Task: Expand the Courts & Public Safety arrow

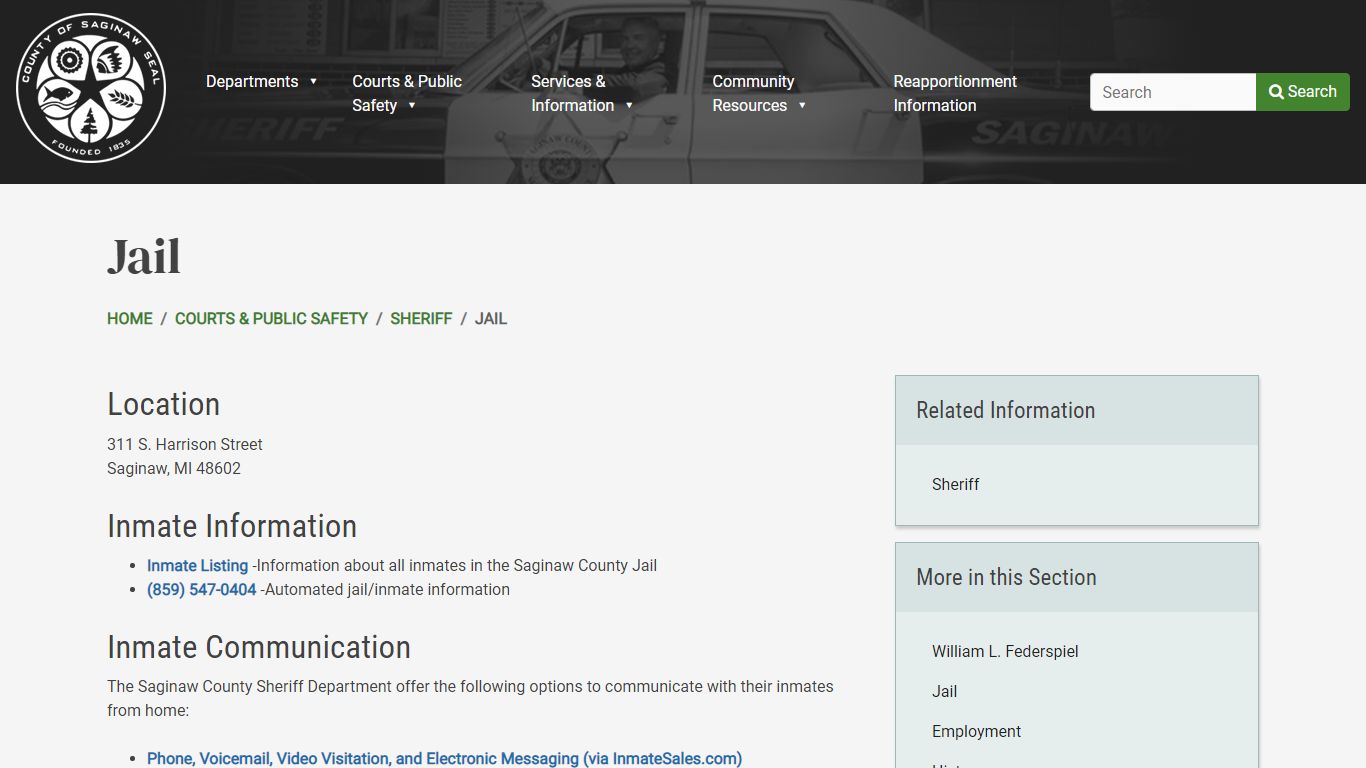Action: coord(411,105)
